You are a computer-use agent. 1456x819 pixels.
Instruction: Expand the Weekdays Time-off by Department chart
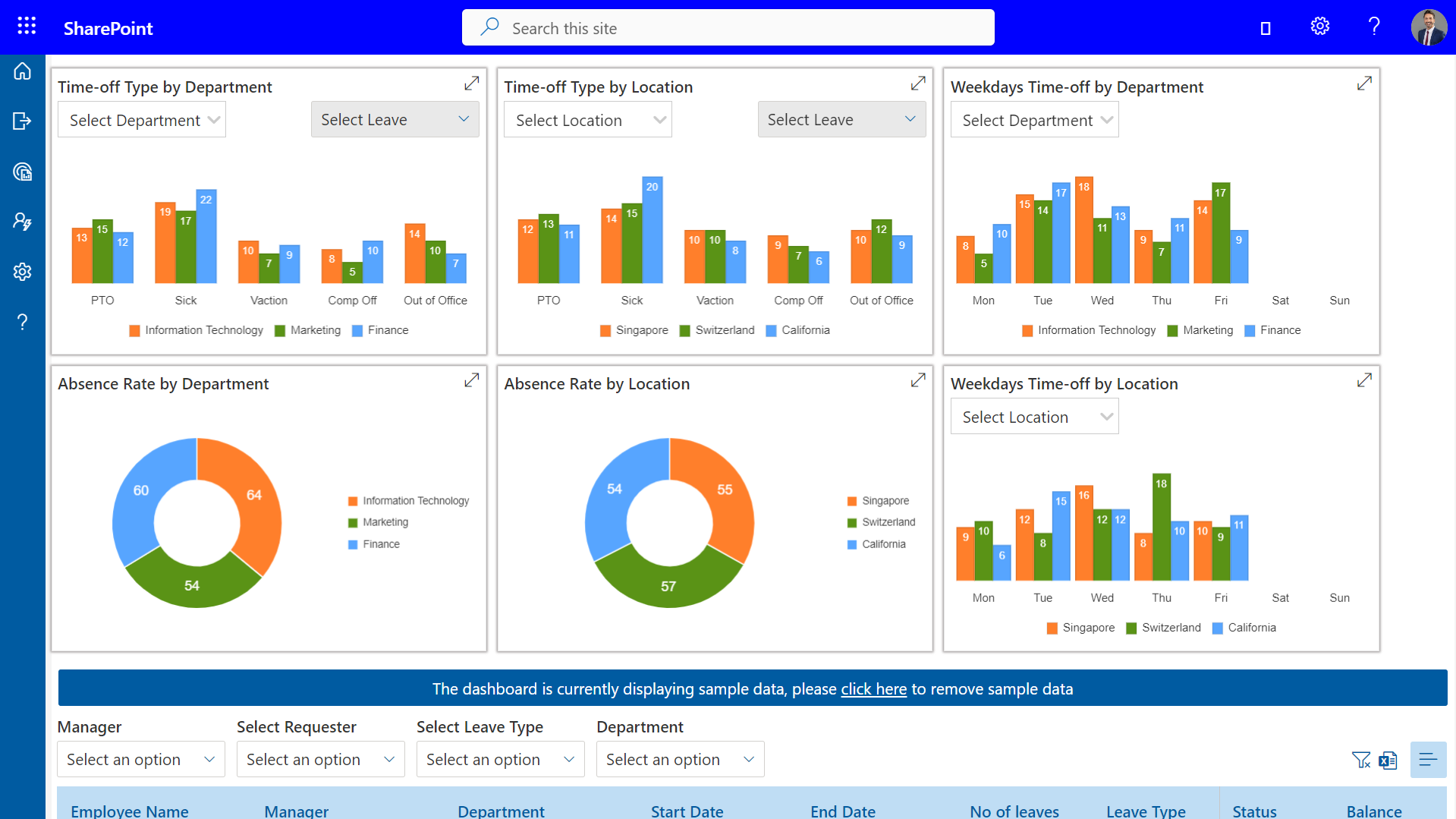[x=1364, y=83]
